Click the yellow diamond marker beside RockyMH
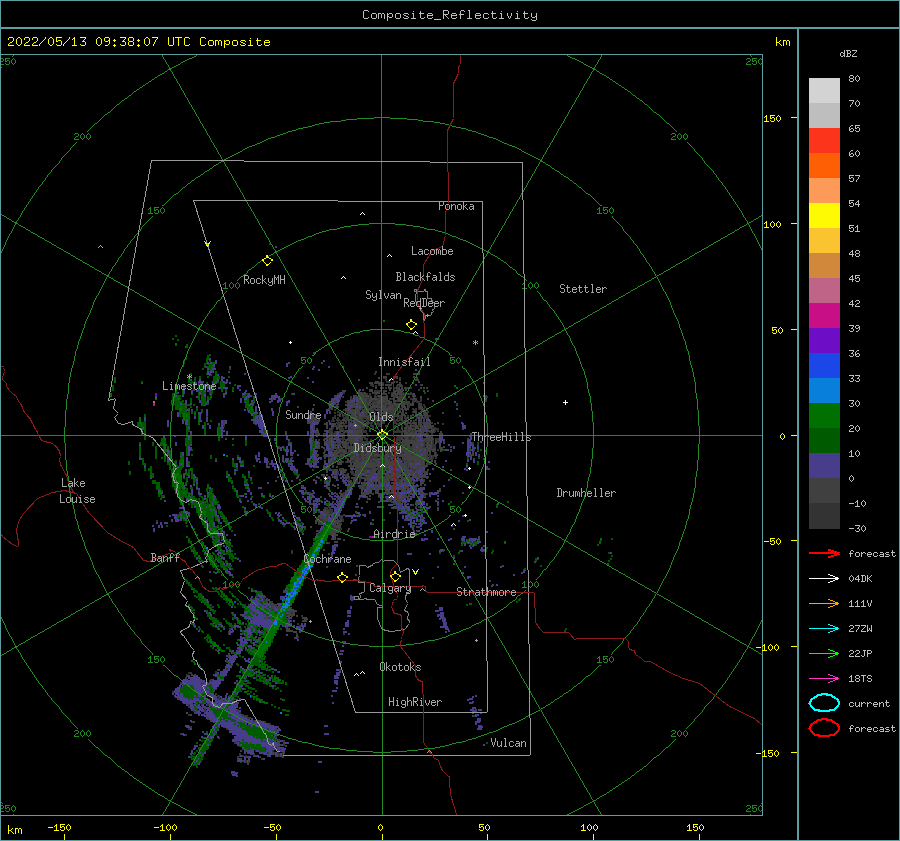The height and width of the screenshot is (841, 900). pos(267,261)
